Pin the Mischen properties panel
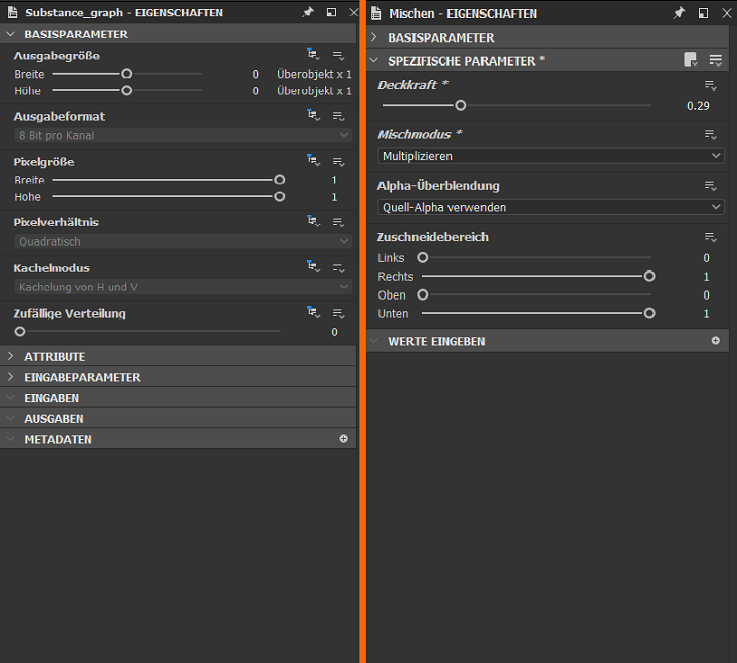Image resolution: width=737 pixels, height=663 pixels. (679, 13)
